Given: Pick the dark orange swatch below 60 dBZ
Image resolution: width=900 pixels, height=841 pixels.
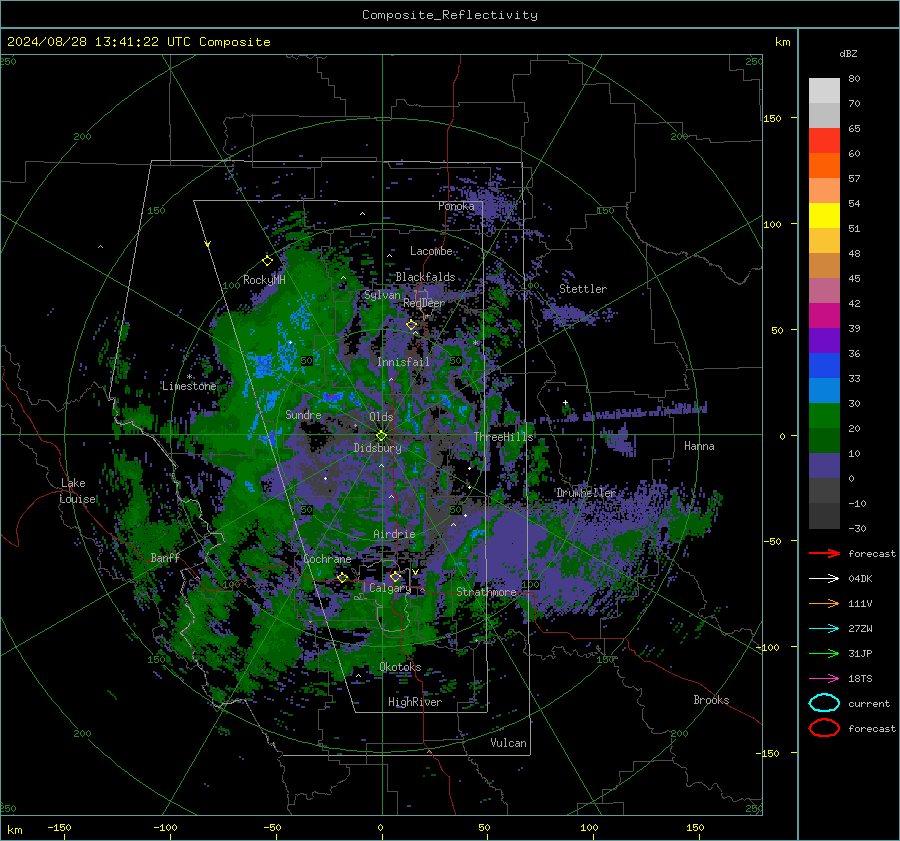Looking at the screenshot, I should click(x=824, y=166).
